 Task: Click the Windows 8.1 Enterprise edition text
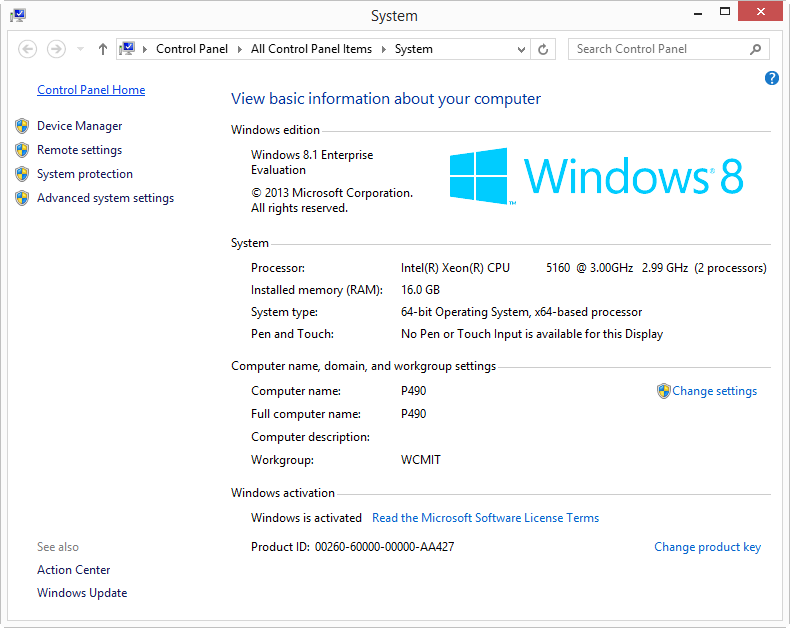(x=312, y=162)
